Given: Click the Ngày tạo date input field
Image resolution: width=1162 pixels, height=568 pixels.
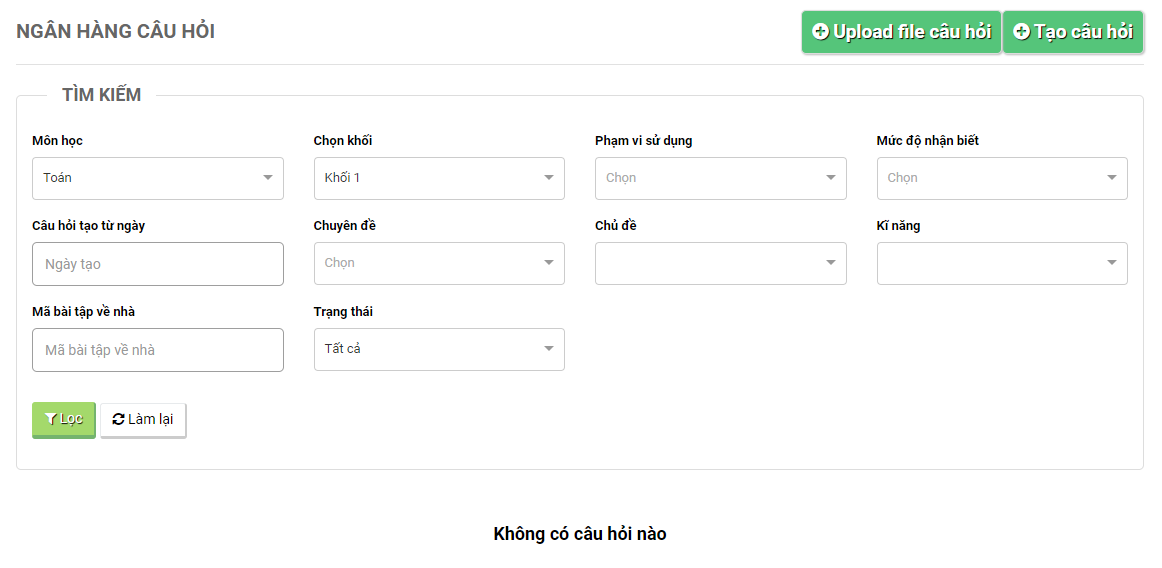Looking at the screenshot, I should pos(157,264).
